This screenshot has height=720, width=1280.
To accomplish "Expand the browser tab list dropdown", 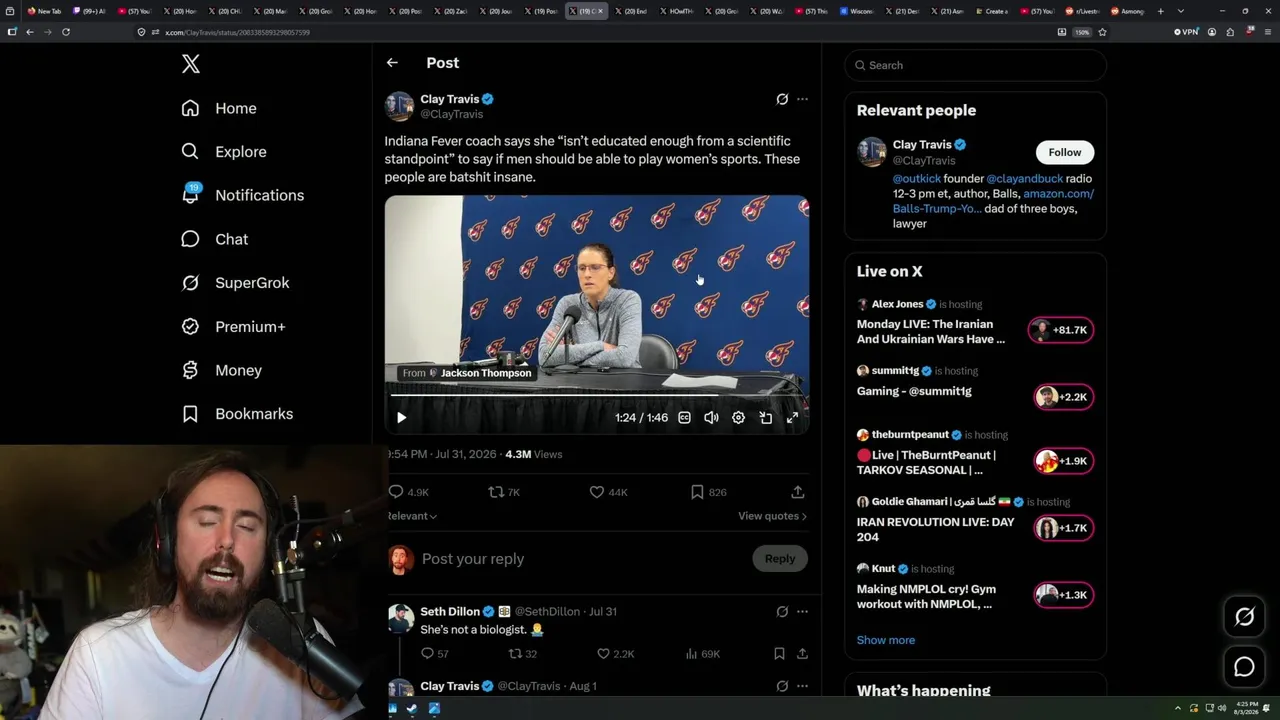I will (1181, 11).
